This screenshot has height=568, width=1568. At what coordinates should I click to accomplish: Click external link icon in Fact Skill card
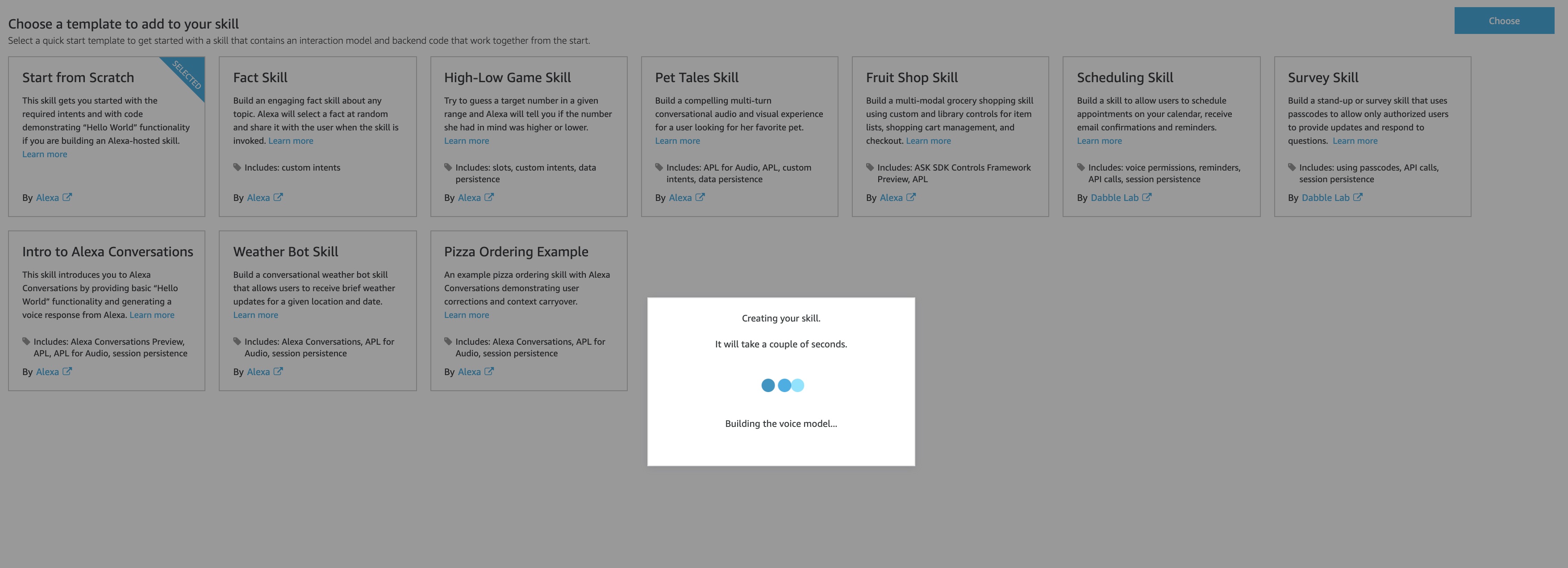(278, 197)
